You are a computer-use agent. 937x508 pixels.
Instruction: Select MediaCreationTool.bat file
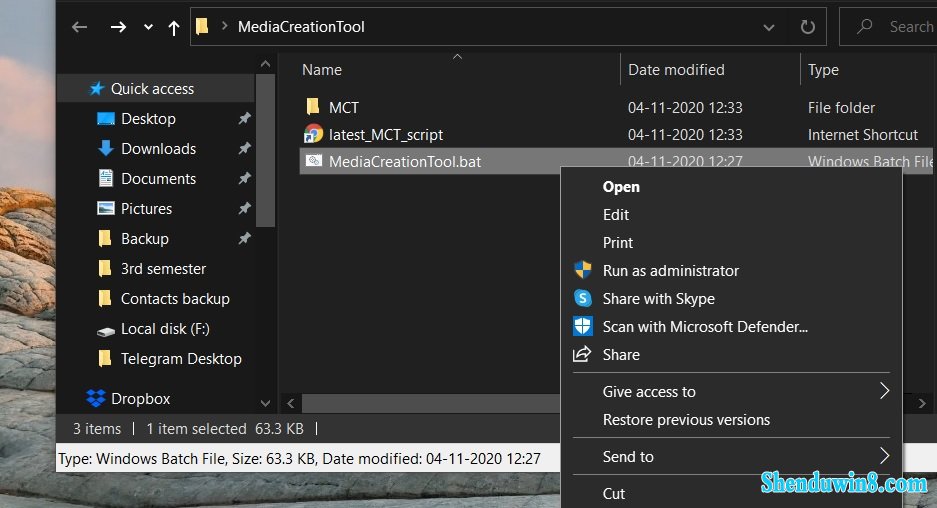(x=405, y=162)
